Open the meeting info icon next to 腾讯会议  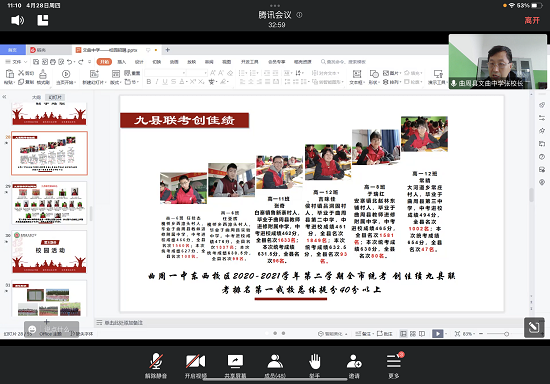(x=299, y=15)
